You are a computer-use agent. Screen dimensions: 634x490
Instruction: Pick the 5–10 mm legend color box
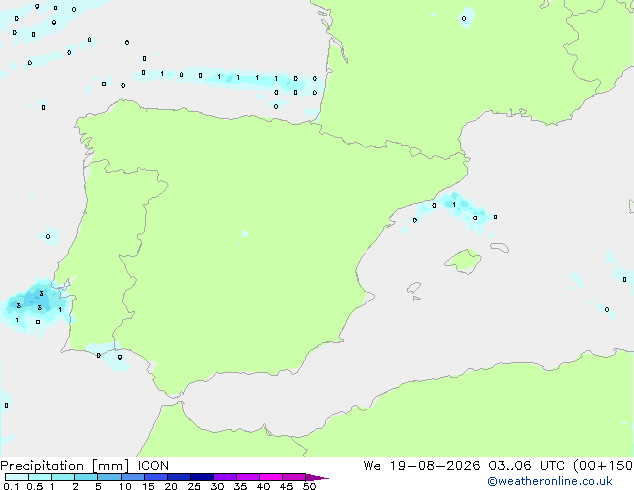(x=109, y=477)
